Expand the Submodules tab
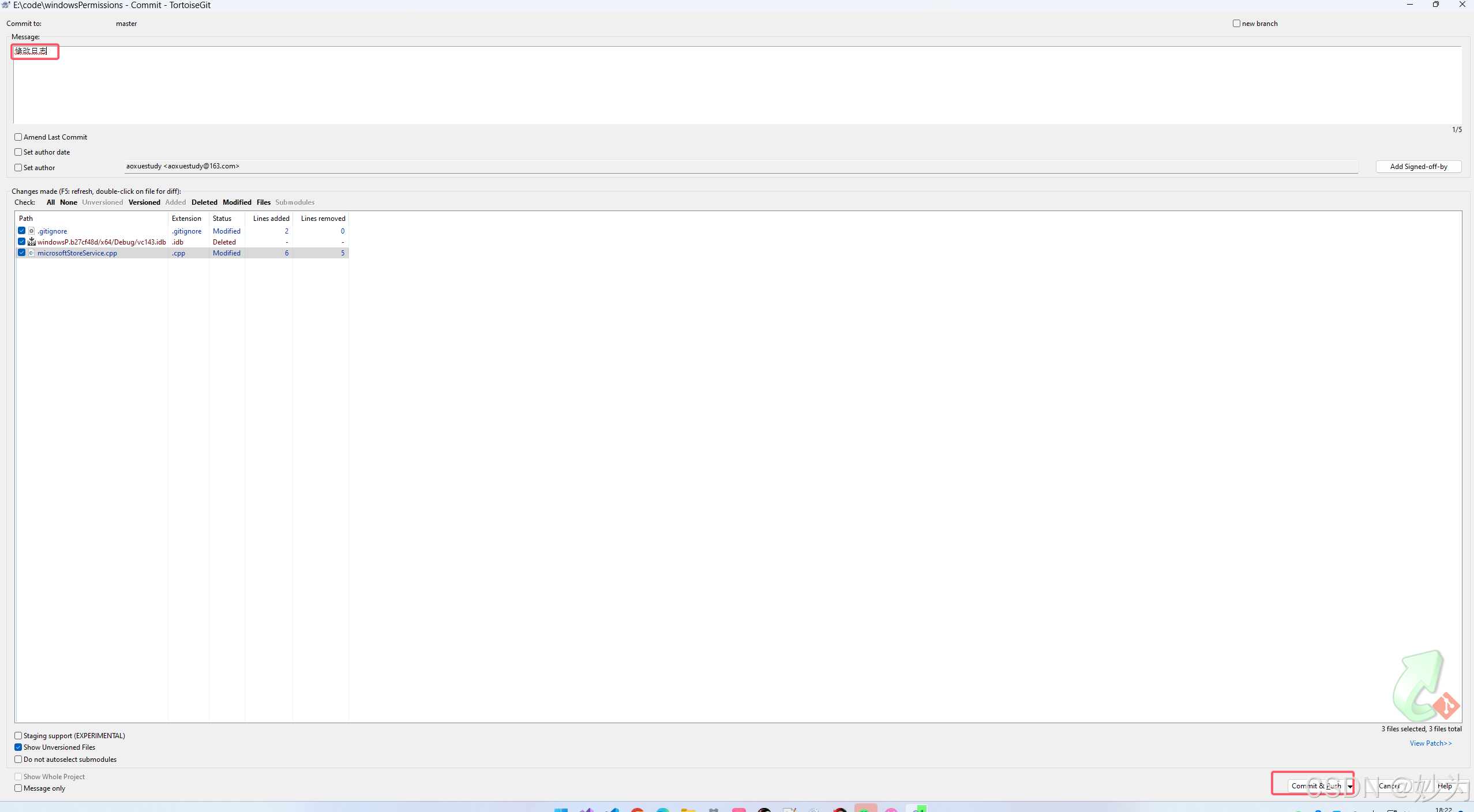The height and width of the screenshot is (812, 1474). point(296,201)
